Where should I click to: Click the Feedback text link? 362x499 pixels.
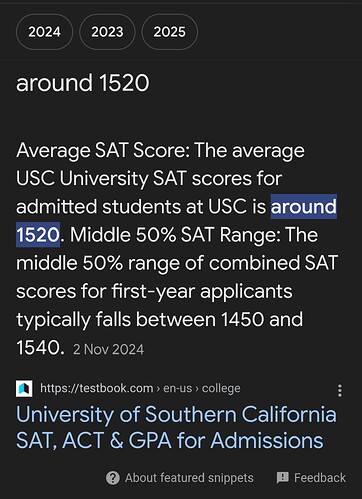click(320, 478)
